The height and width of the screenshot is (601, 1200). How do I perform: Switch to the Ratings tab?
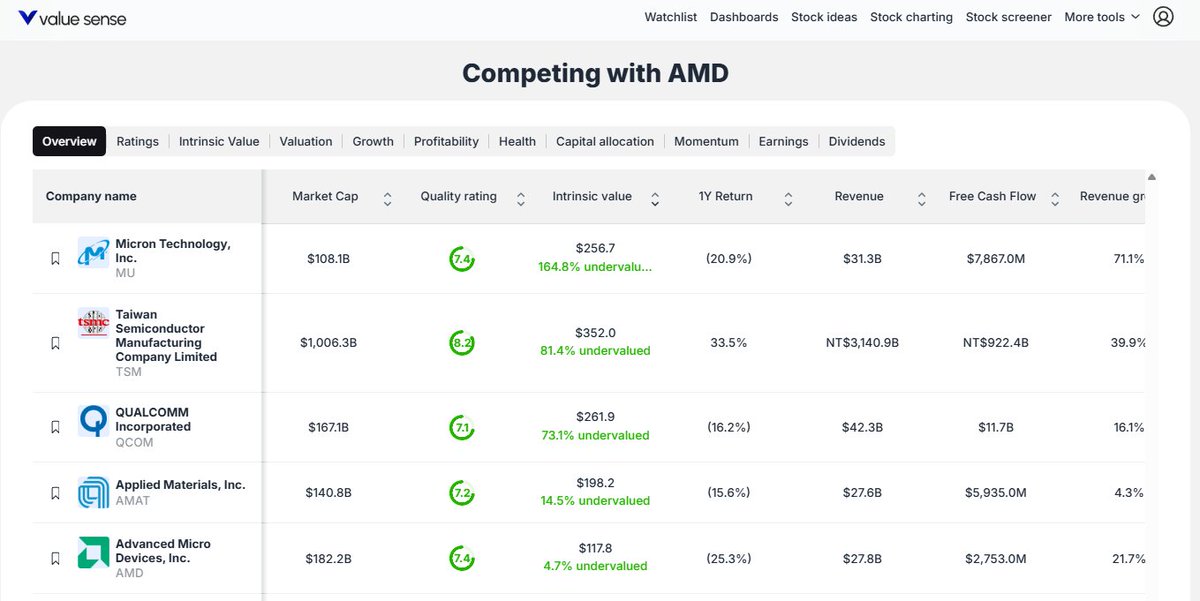(x=138, y=141)
